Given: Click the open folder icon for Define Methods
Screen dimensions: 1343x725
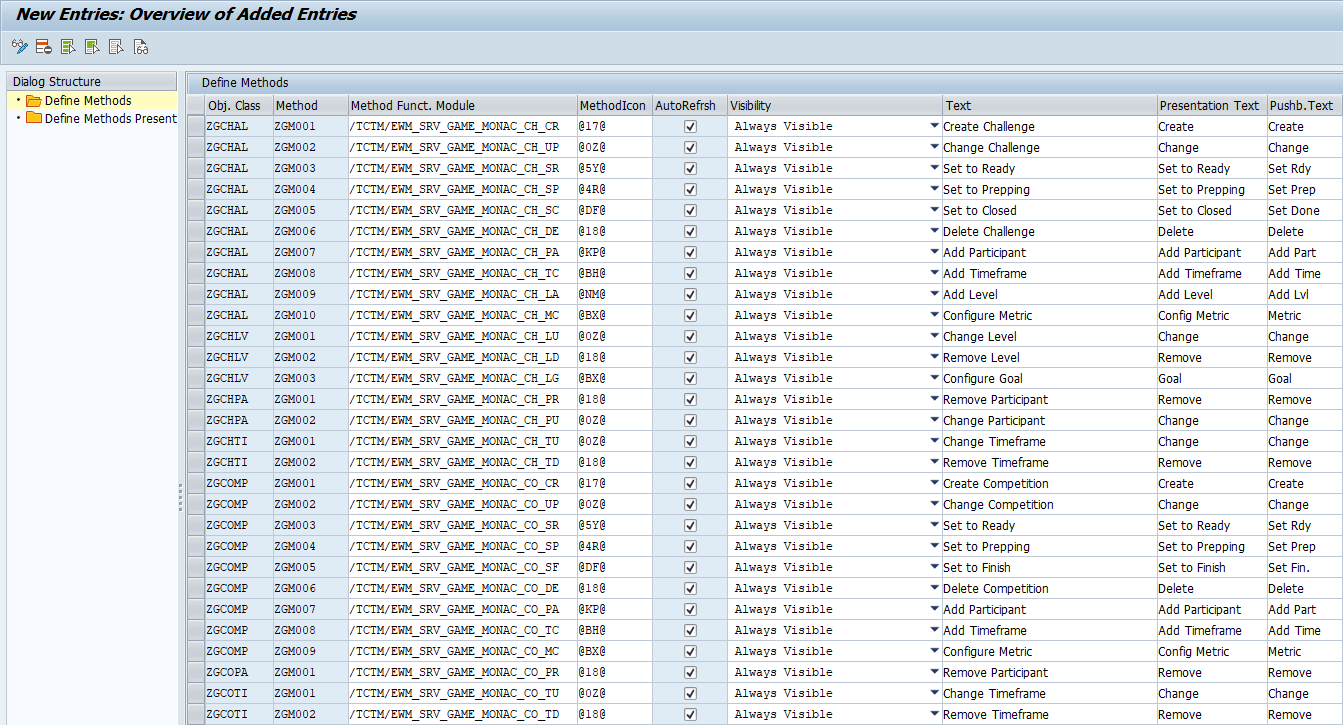Looking at the screenshot, I should tap(33, 101).
